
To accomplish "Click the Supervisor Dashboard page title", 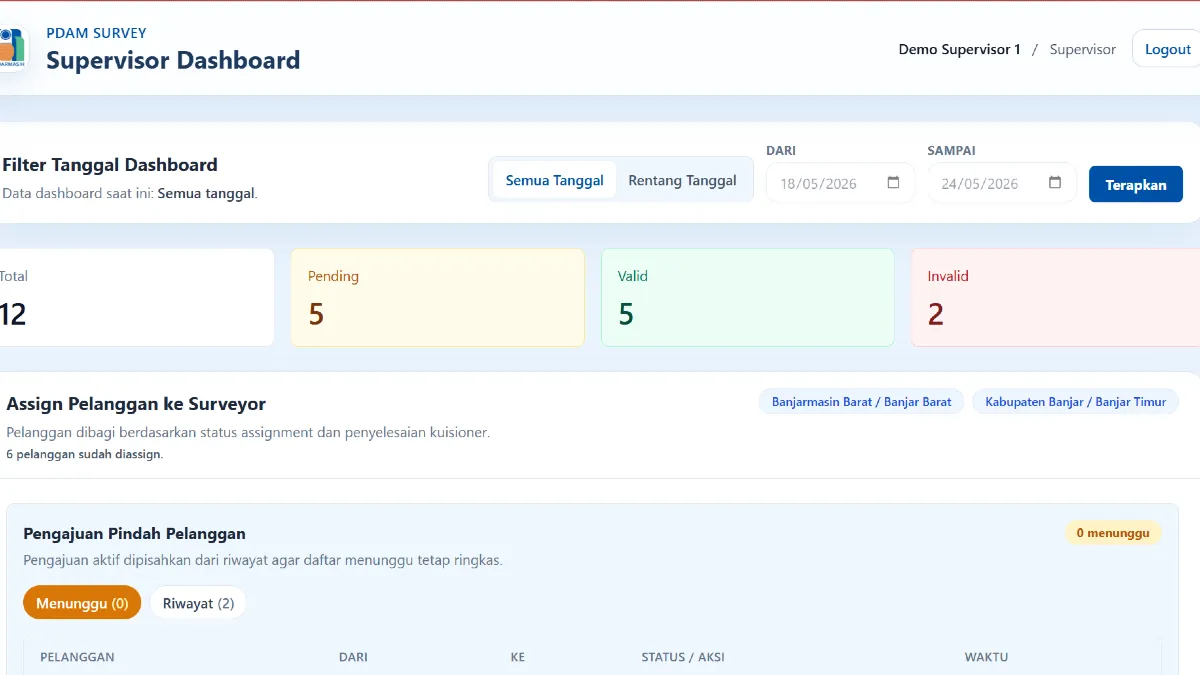I will (173, 60).
